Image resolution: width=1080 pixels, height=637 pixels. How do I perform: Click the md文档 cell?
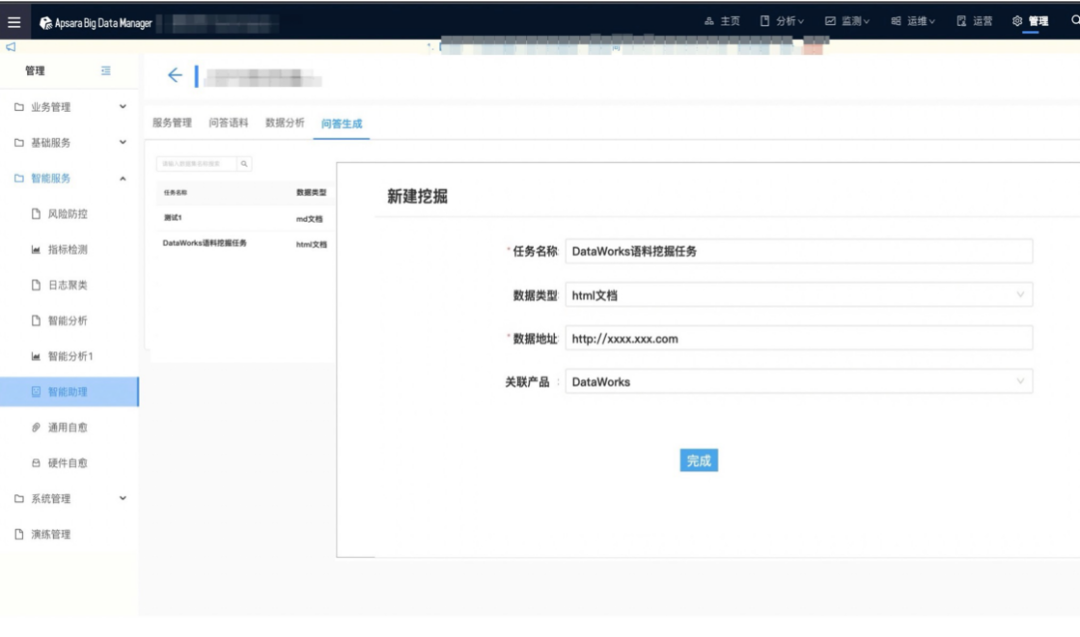[x=309, y=219]
